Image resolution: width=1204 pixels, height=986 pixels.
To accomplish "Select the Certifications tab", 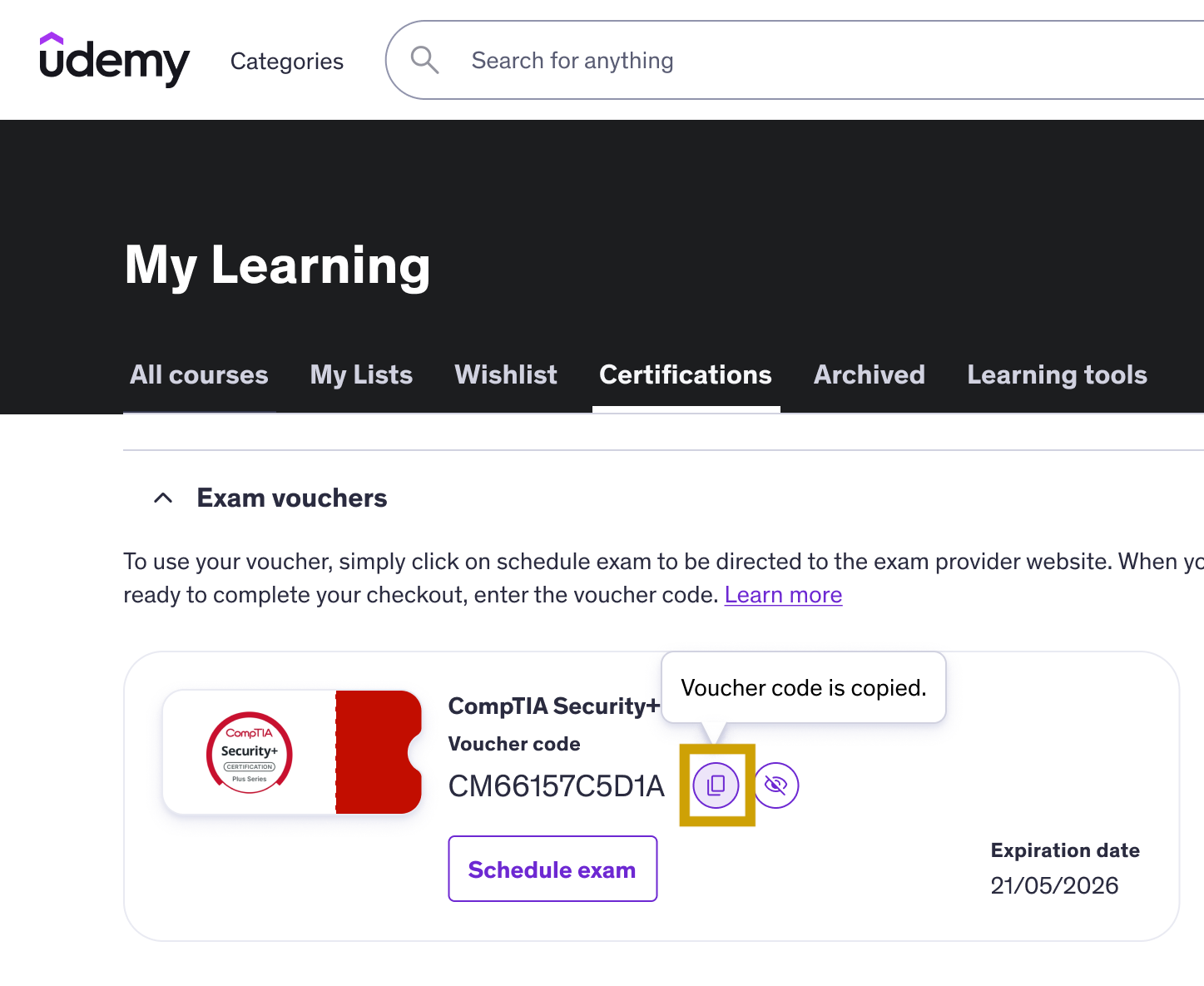I will 686,374.
